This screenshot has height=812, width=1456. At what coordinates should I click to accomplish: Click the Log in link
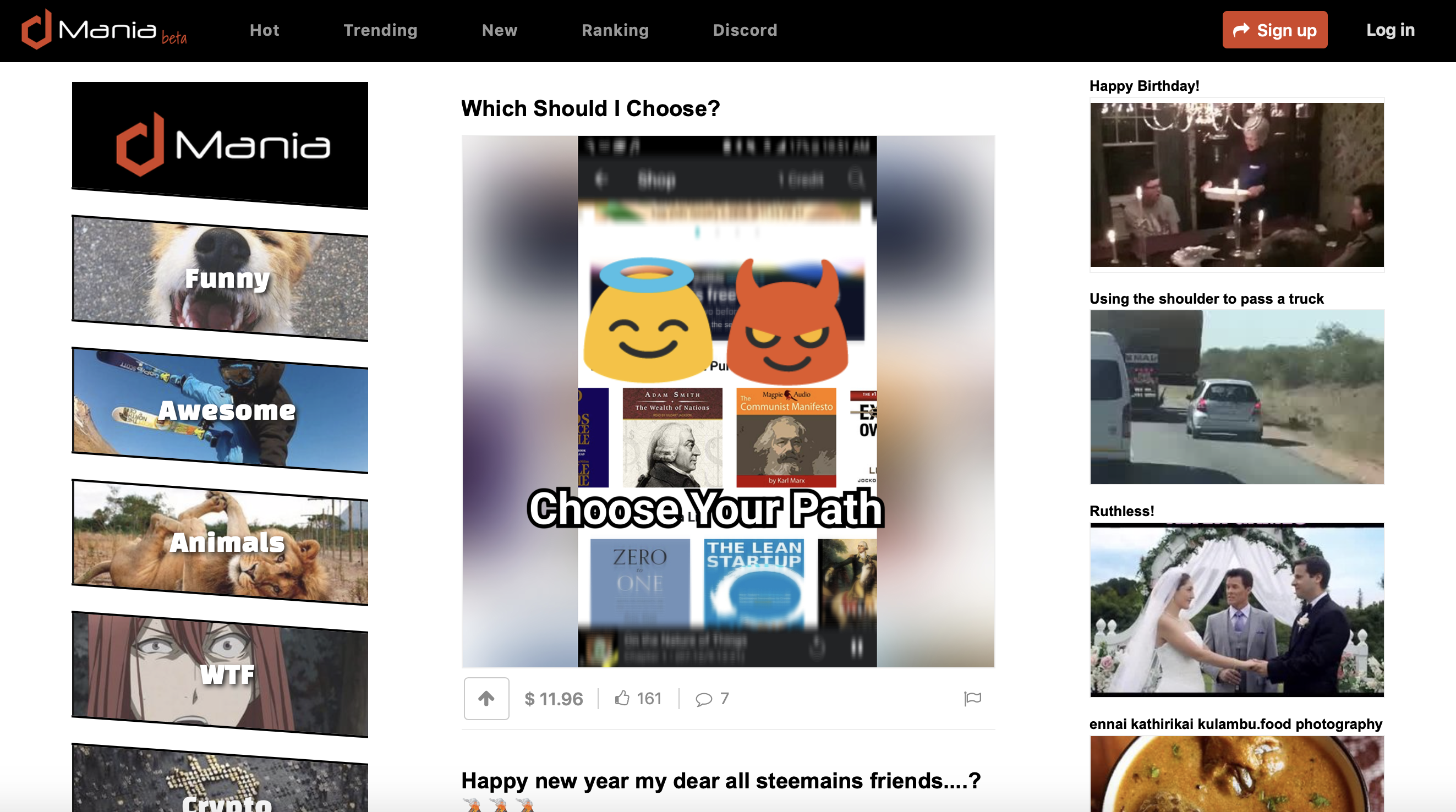click(1390, 30)
